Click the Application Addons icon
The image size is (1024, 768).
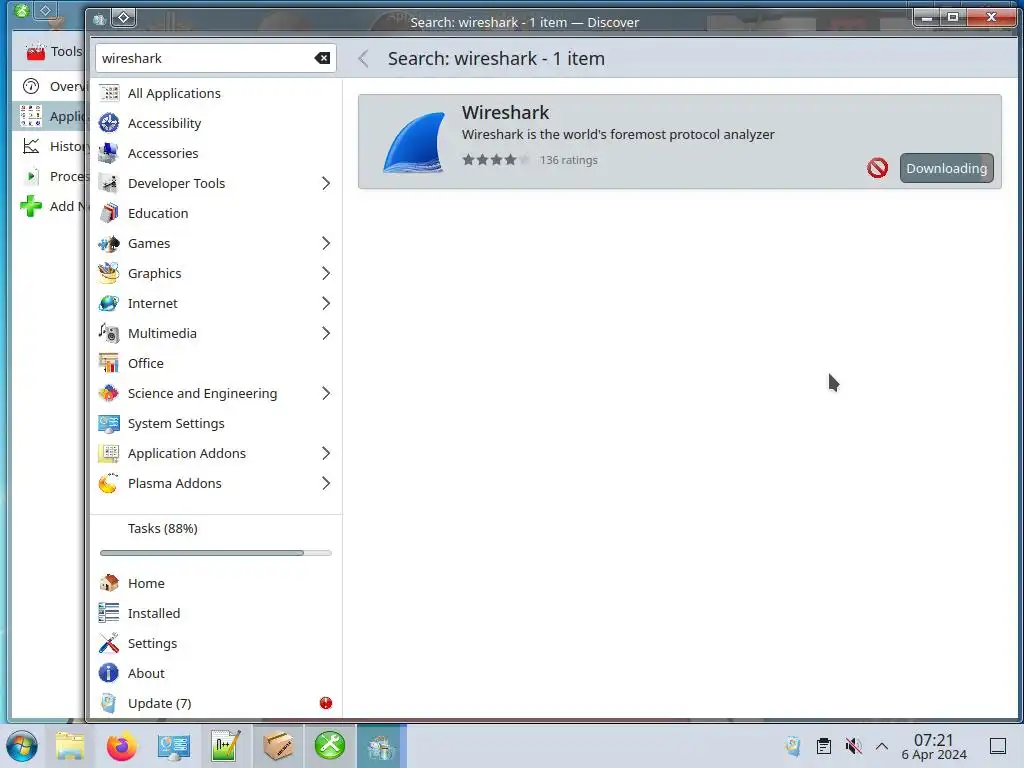coord(109,454)
